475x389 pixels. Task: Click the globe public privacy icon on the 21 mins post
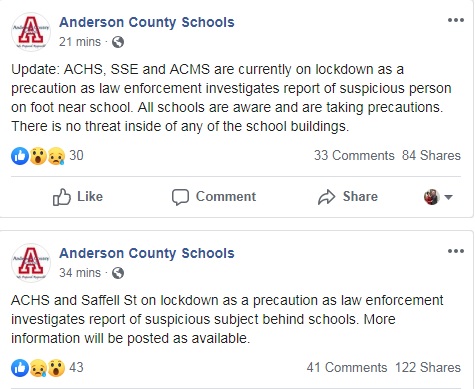click(x=118, y=42)
